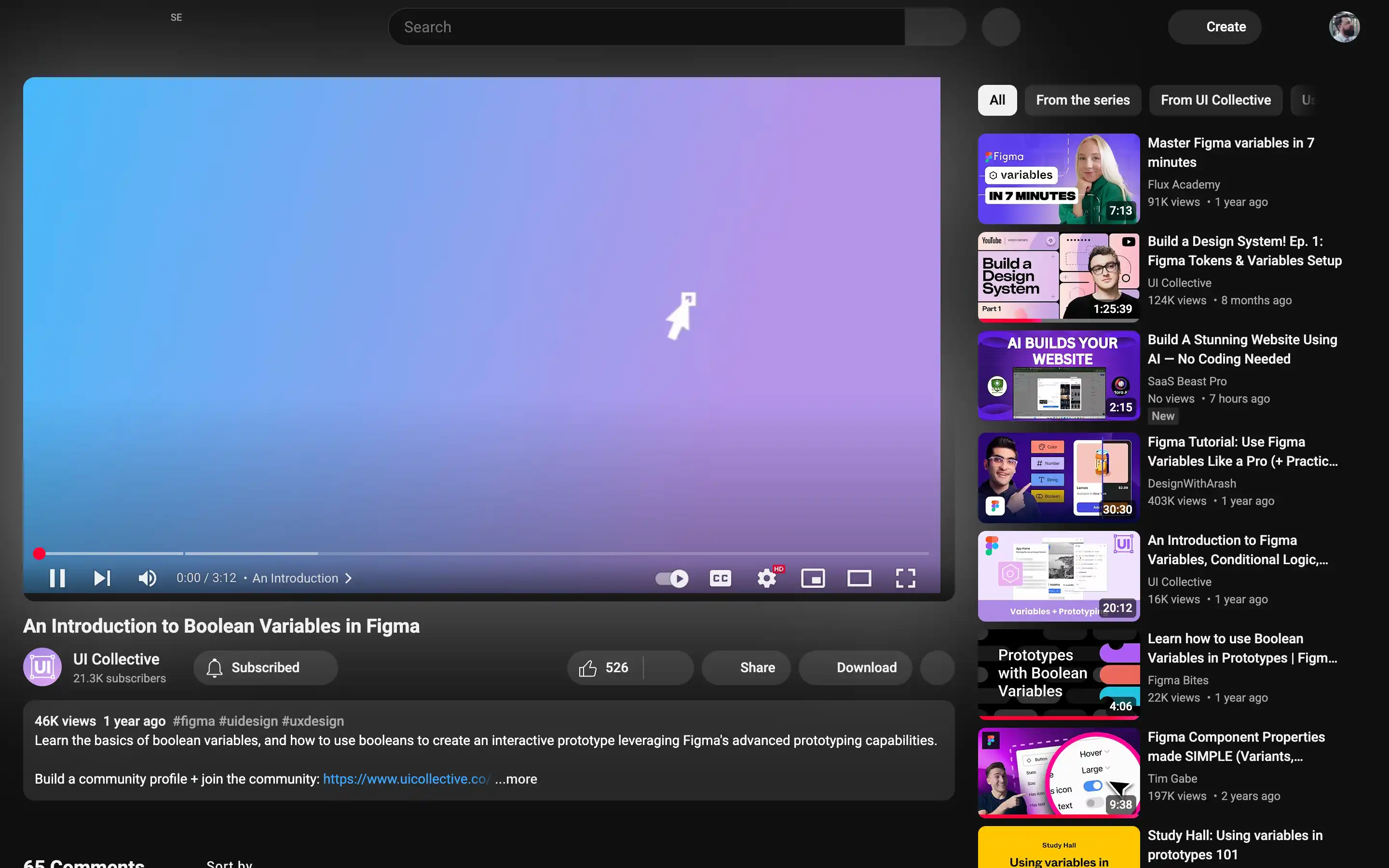Click title Build A Stunning Website Using AI
Screen dimensions: 1389x868
pos(1242,350)
